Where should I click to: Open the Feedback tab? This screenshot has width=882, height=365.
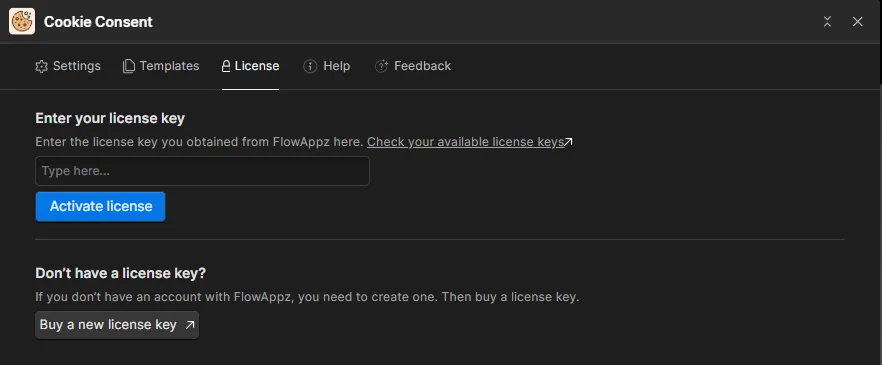click(413, 66)
